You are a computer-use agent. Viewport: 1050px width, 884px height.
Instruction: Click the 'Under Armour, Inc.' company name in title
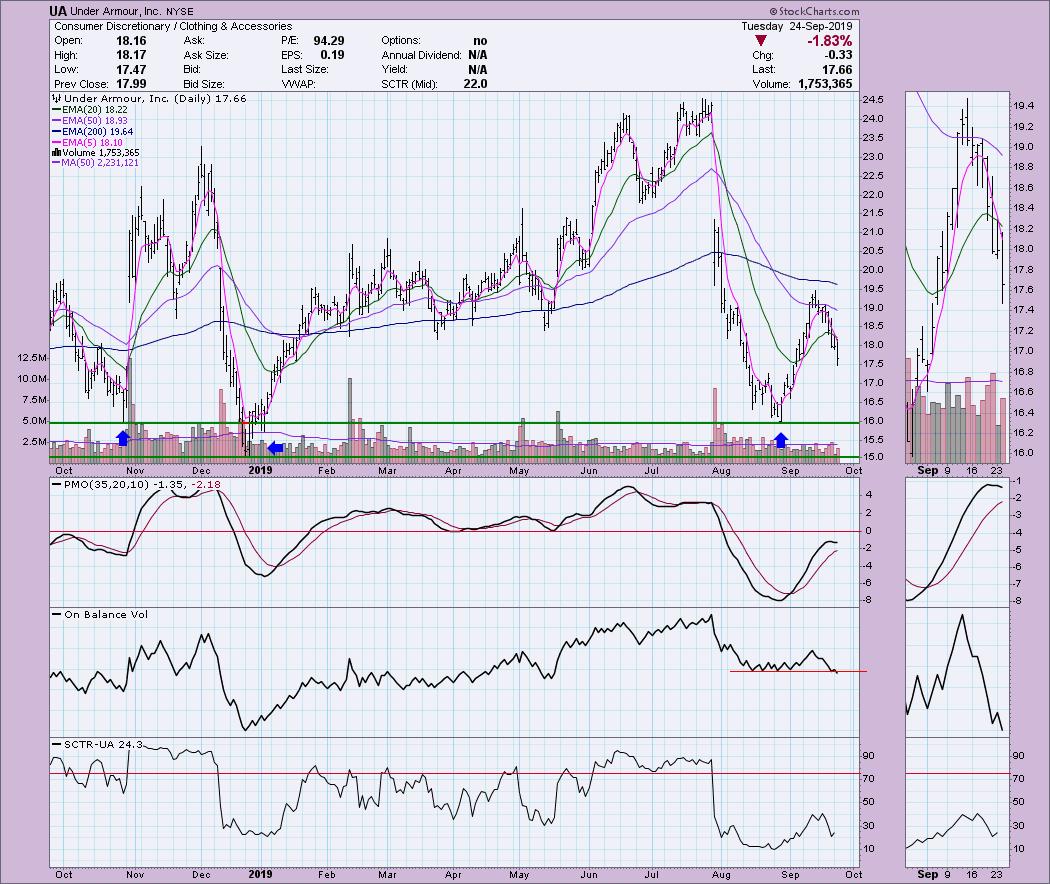click(114, 11)
